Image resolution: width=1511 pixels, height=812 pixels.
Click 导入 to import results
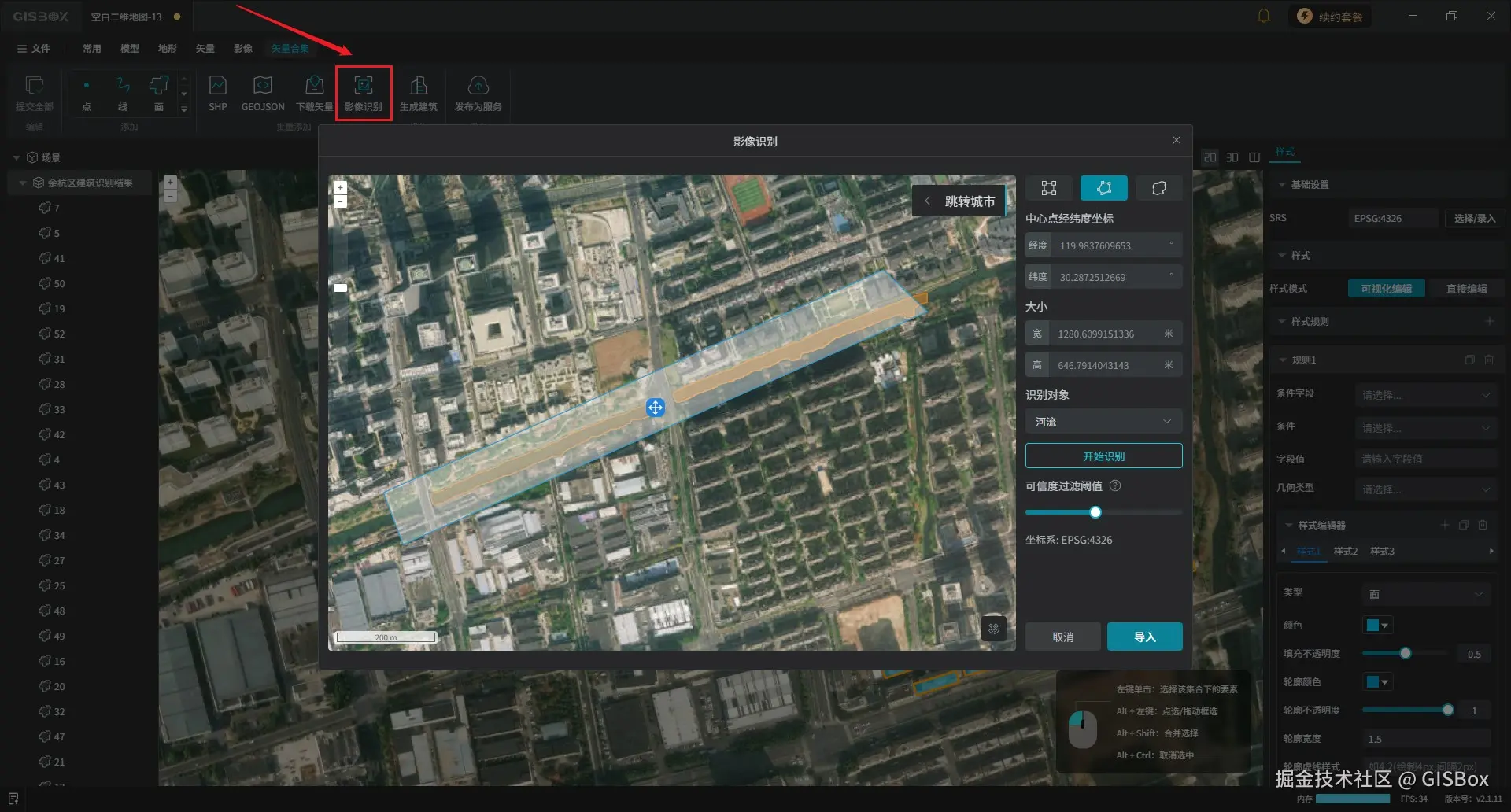coord(1145,637)
